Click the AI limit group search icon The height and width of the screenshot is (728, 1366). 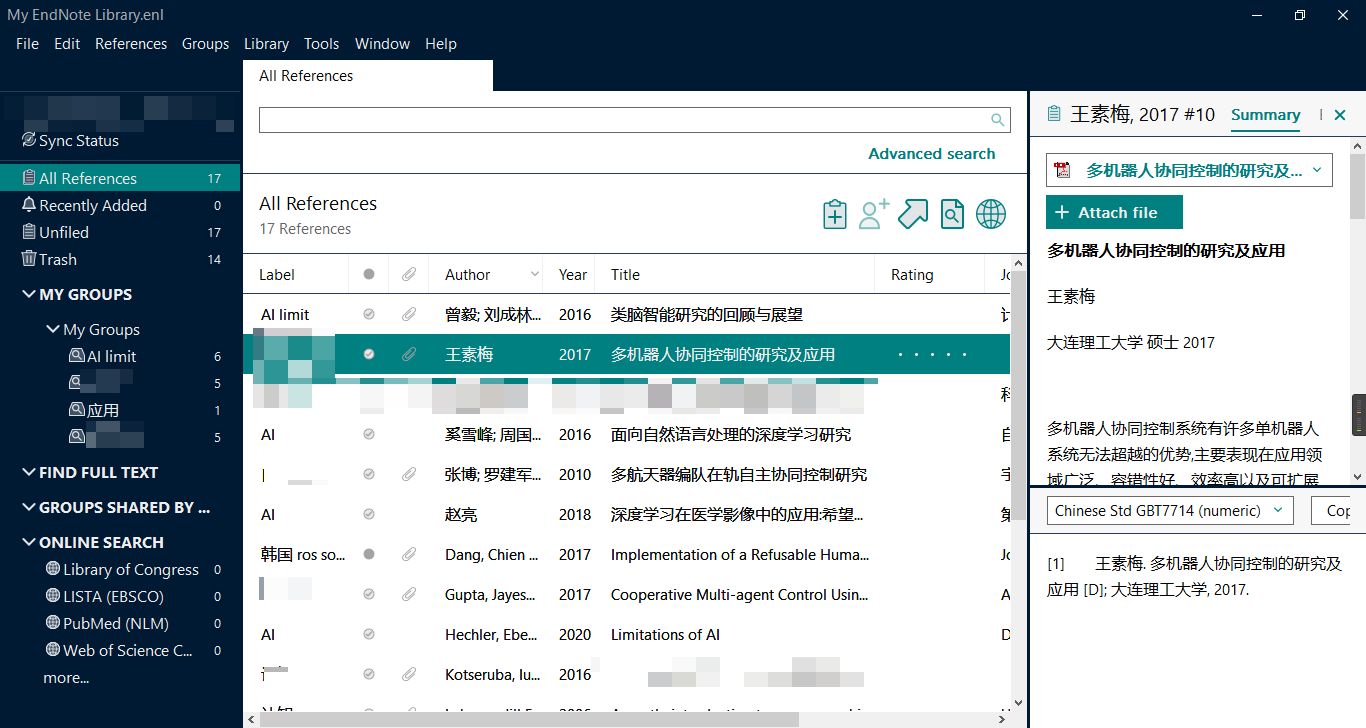[77, 356]
